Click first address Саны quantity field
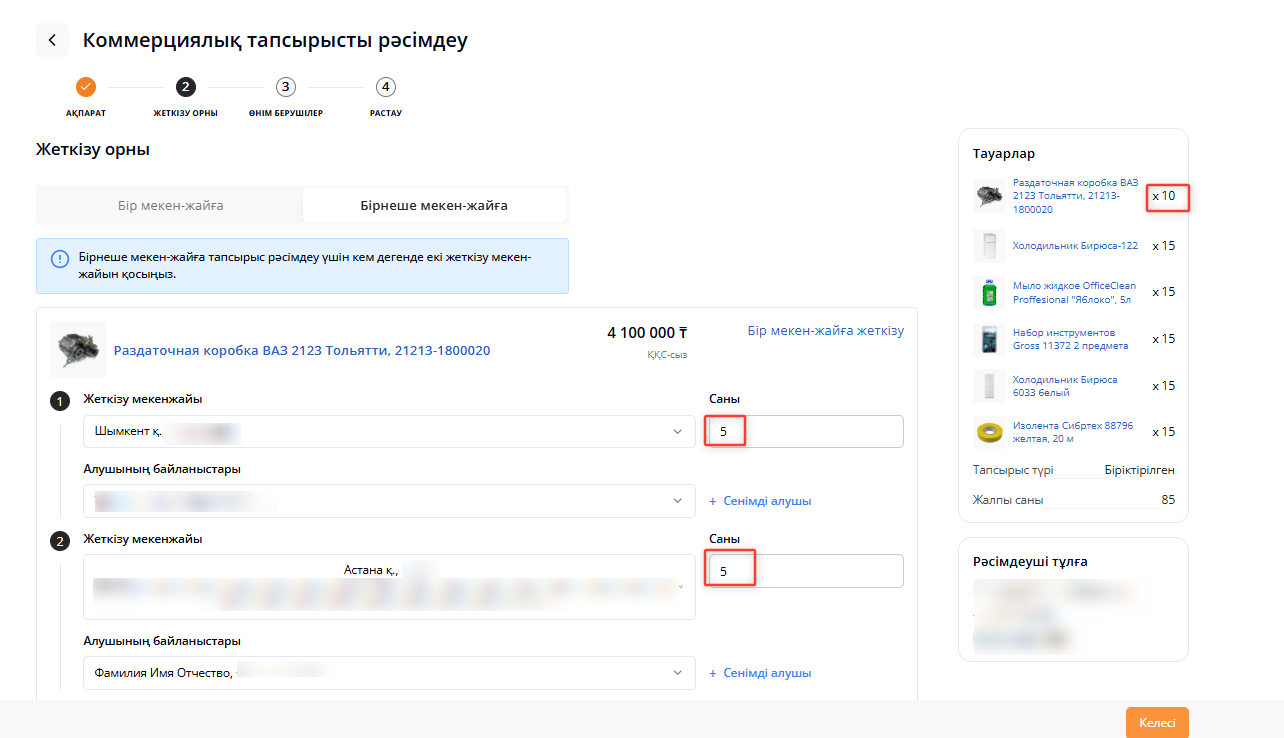 [805, 432]
